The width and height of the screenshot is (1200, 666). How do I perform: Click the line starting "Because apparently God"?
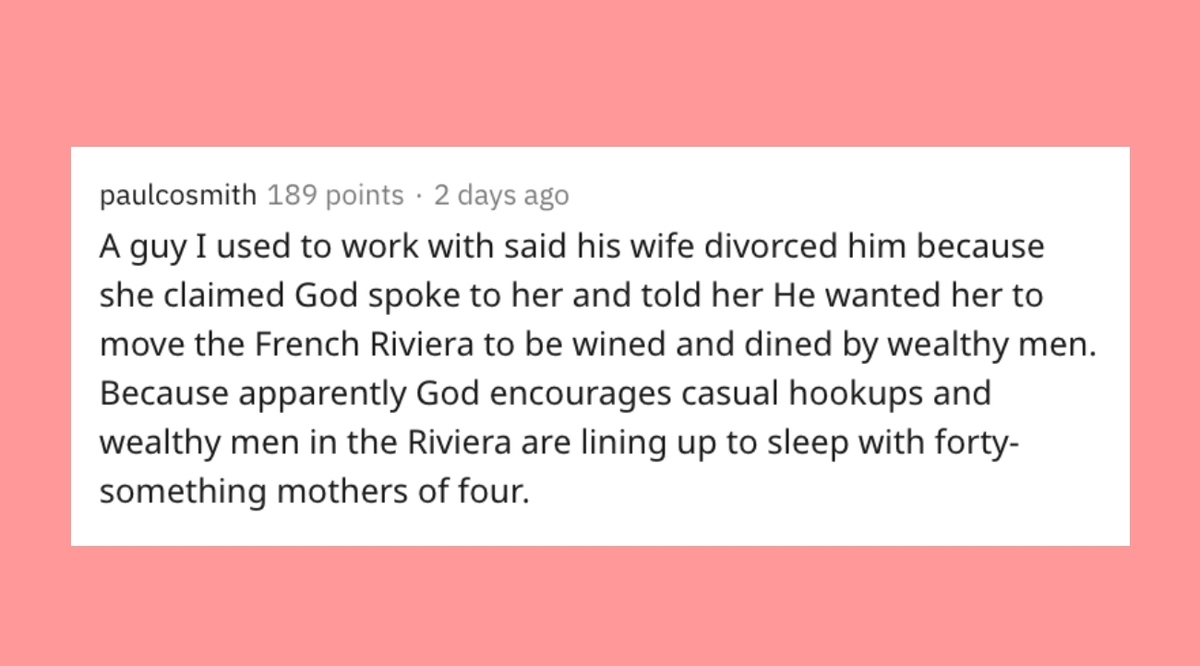click(544, 393)
